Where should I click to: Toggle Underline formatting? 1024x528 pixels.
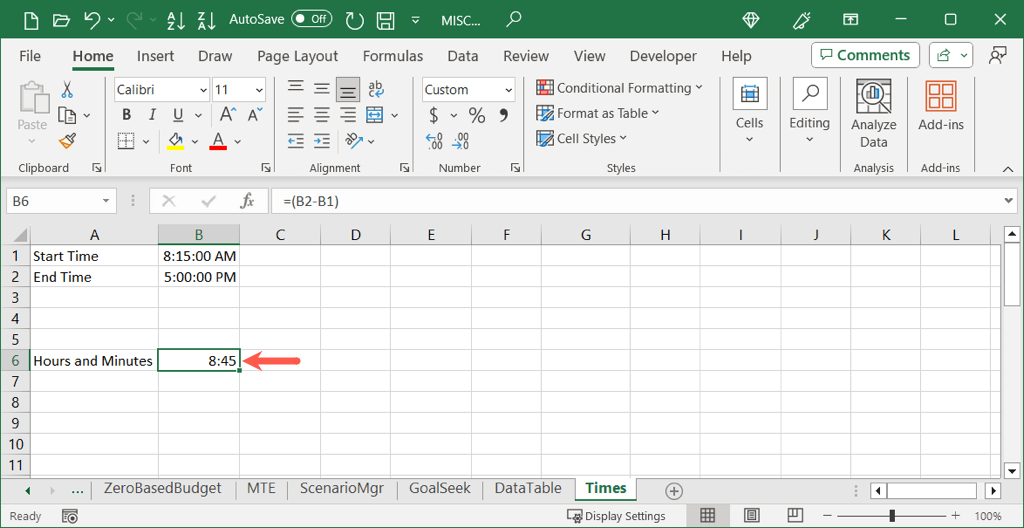click(x=178, y=116)
